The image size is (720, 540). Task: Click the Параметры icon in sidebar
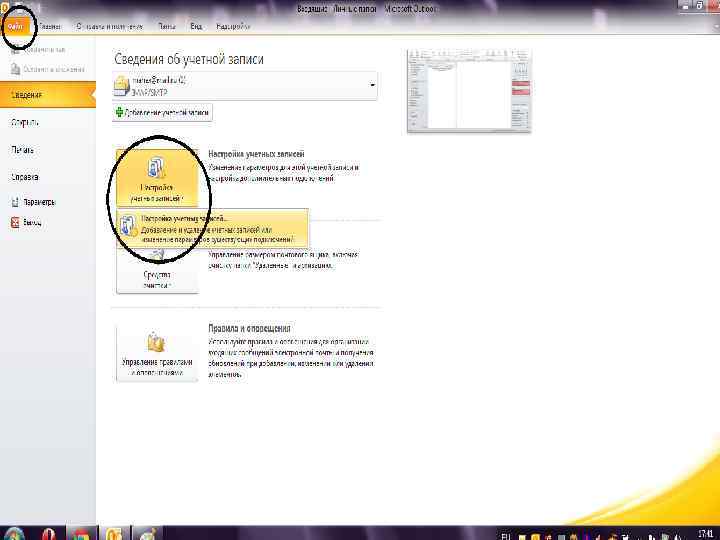coord(15,202)
